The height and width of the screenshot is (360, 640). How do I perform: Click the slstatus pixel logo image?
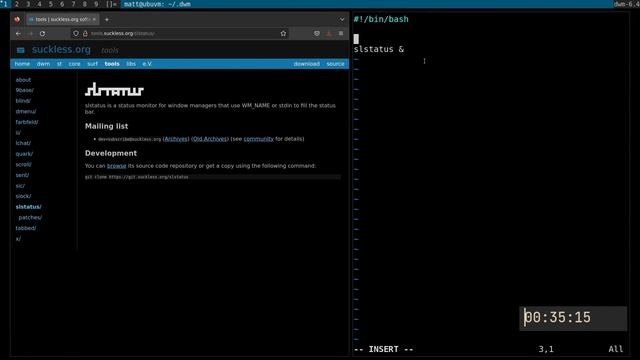coord(114,89)
